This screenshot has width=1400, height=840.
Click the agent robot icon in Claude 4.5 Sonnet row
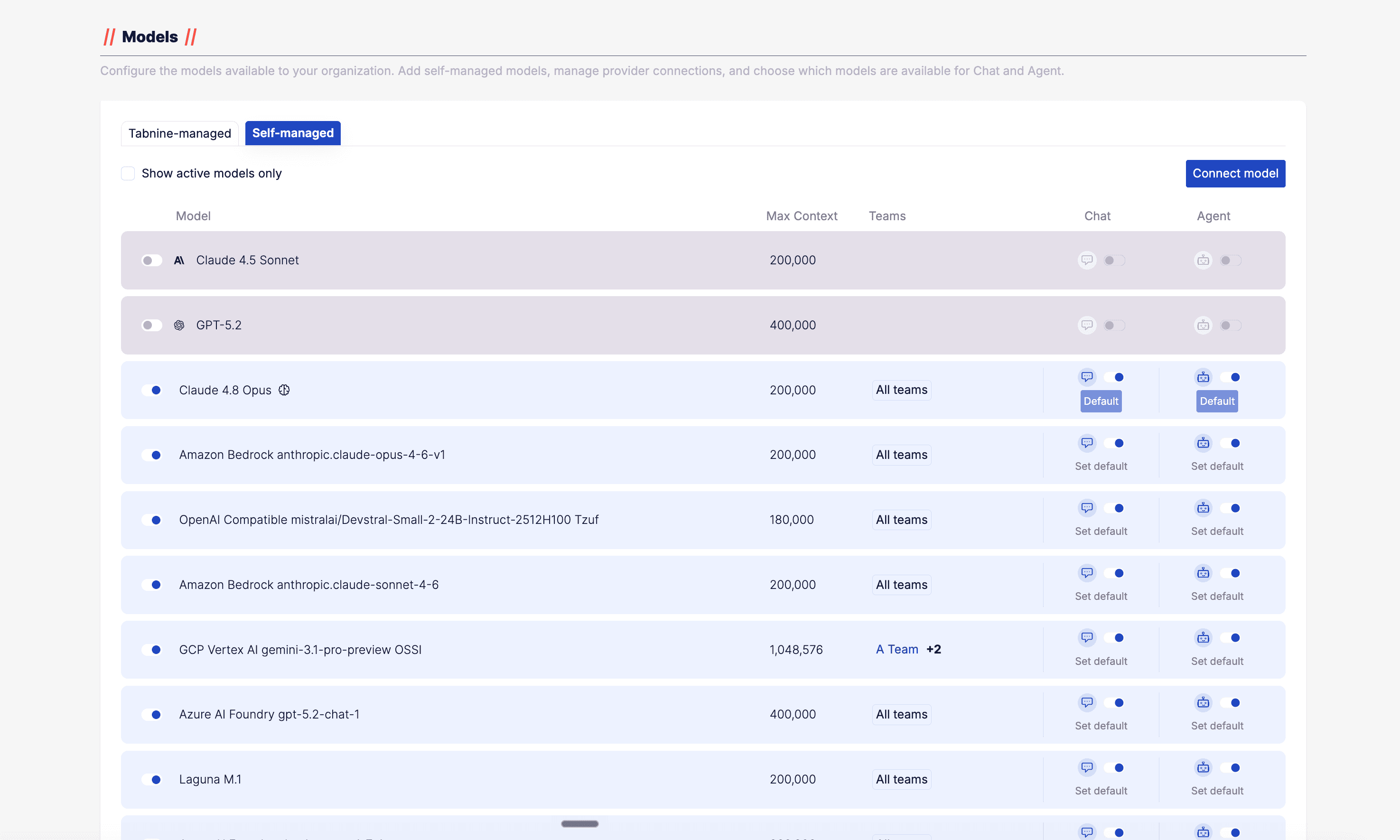[x=1203, y=260]
